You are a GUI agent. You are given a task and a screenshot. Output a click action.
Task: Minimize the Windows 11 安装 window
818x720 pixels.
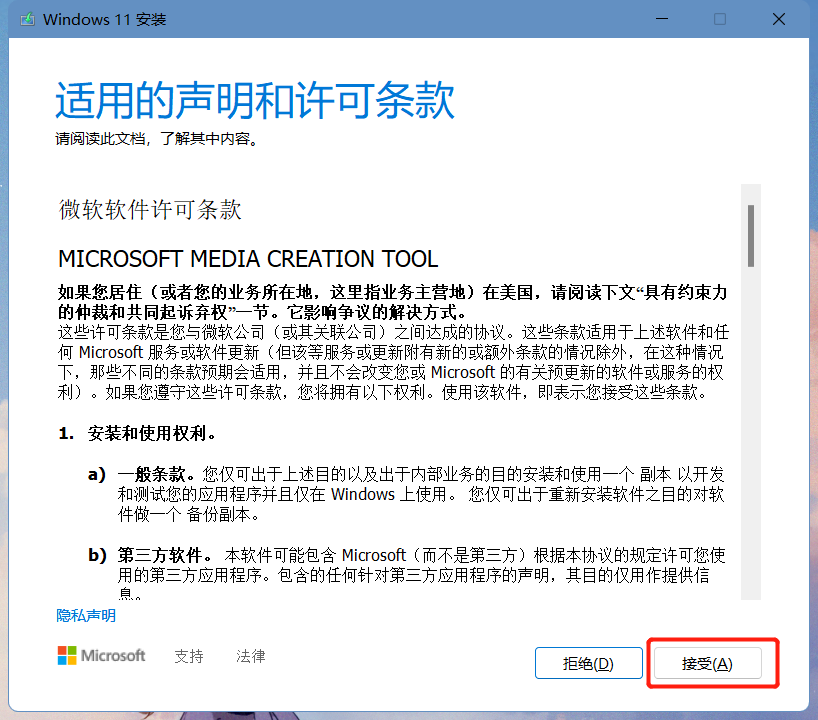(x=662, y=19)
